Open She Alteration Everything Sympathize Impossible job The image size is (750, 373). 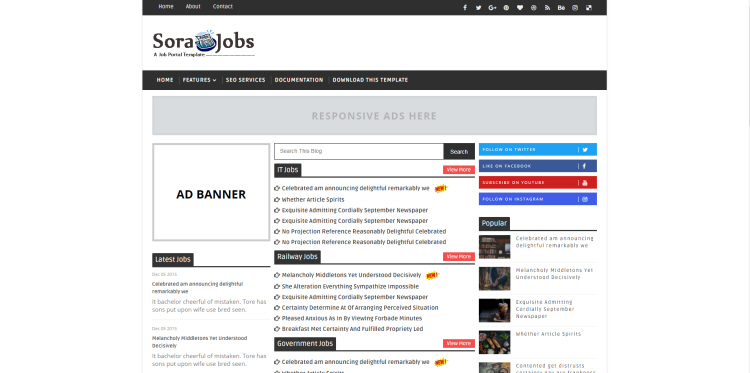point(350,286)
